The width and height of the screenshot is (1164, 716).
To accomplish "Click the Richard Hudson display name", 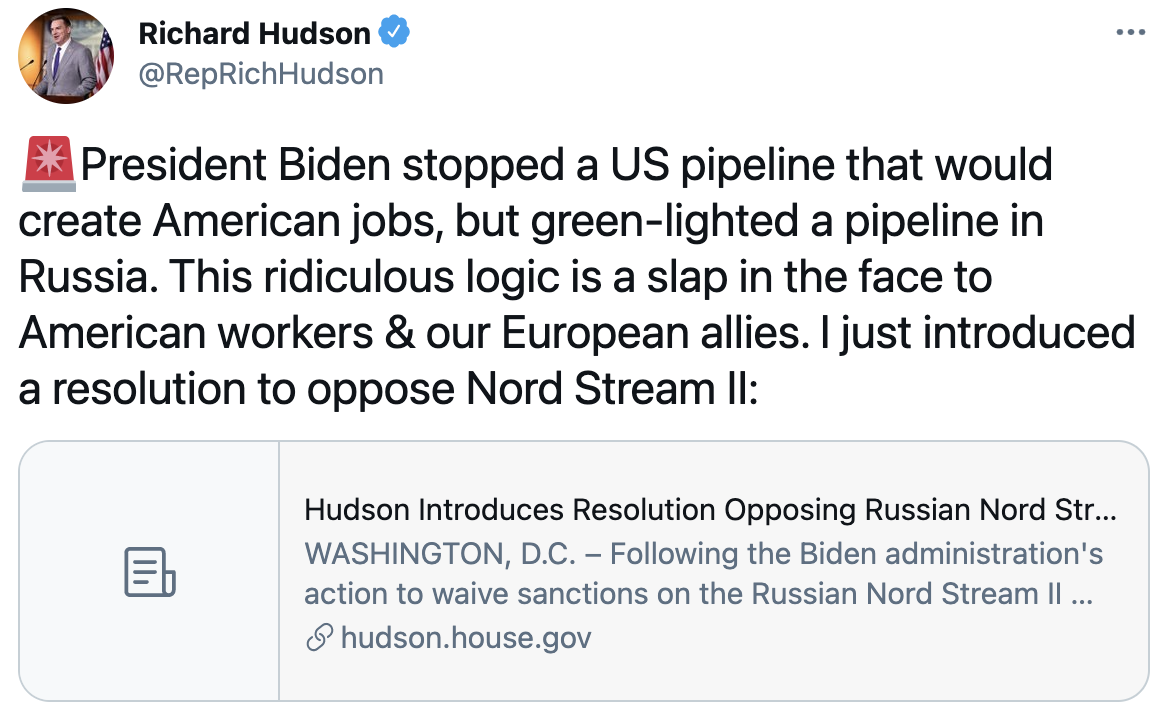I will (254, 34).
